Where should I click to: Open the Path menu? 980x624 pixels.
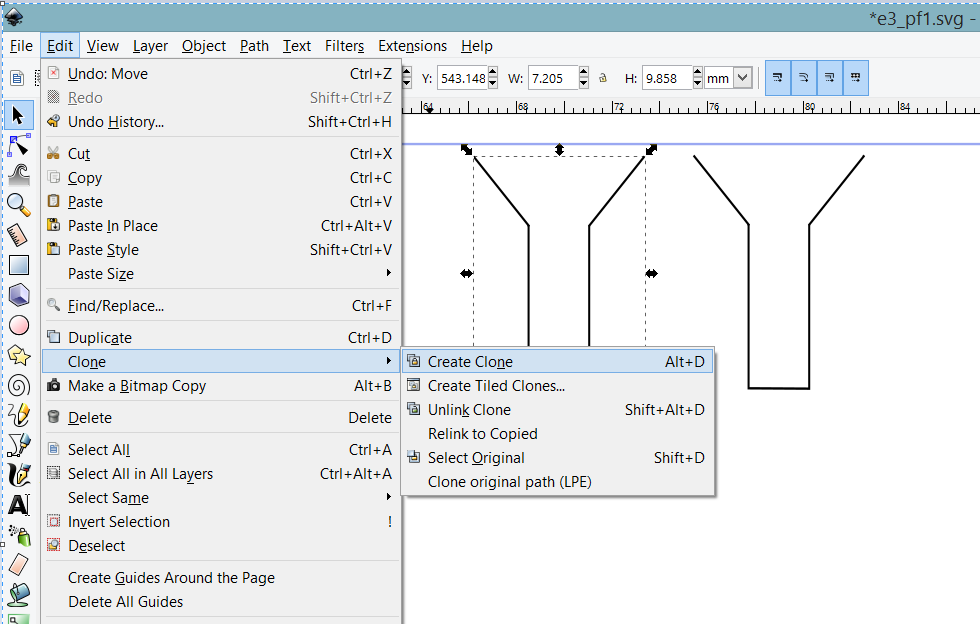pos(254,46)
